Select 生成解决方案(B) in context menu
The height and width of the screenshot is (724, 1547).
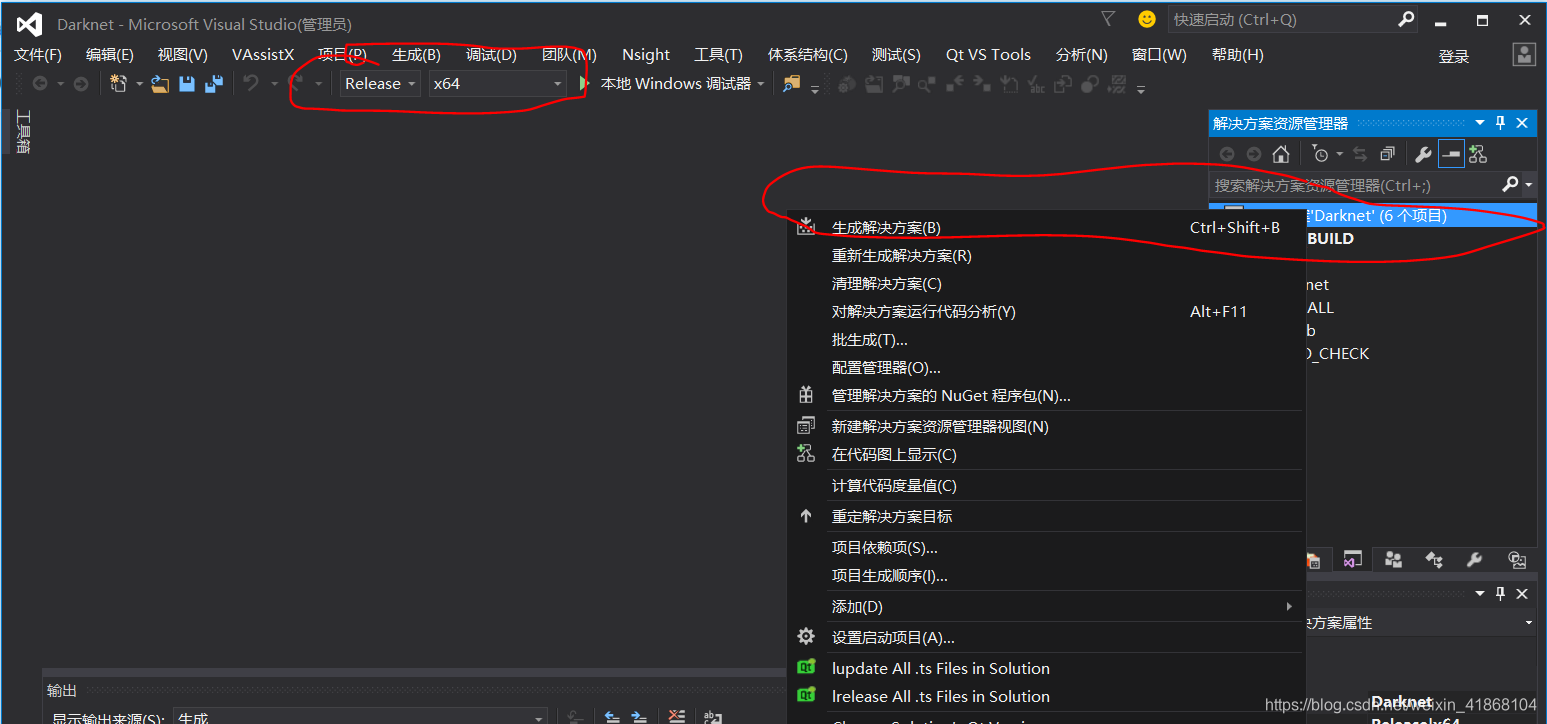pos(1045,228)
